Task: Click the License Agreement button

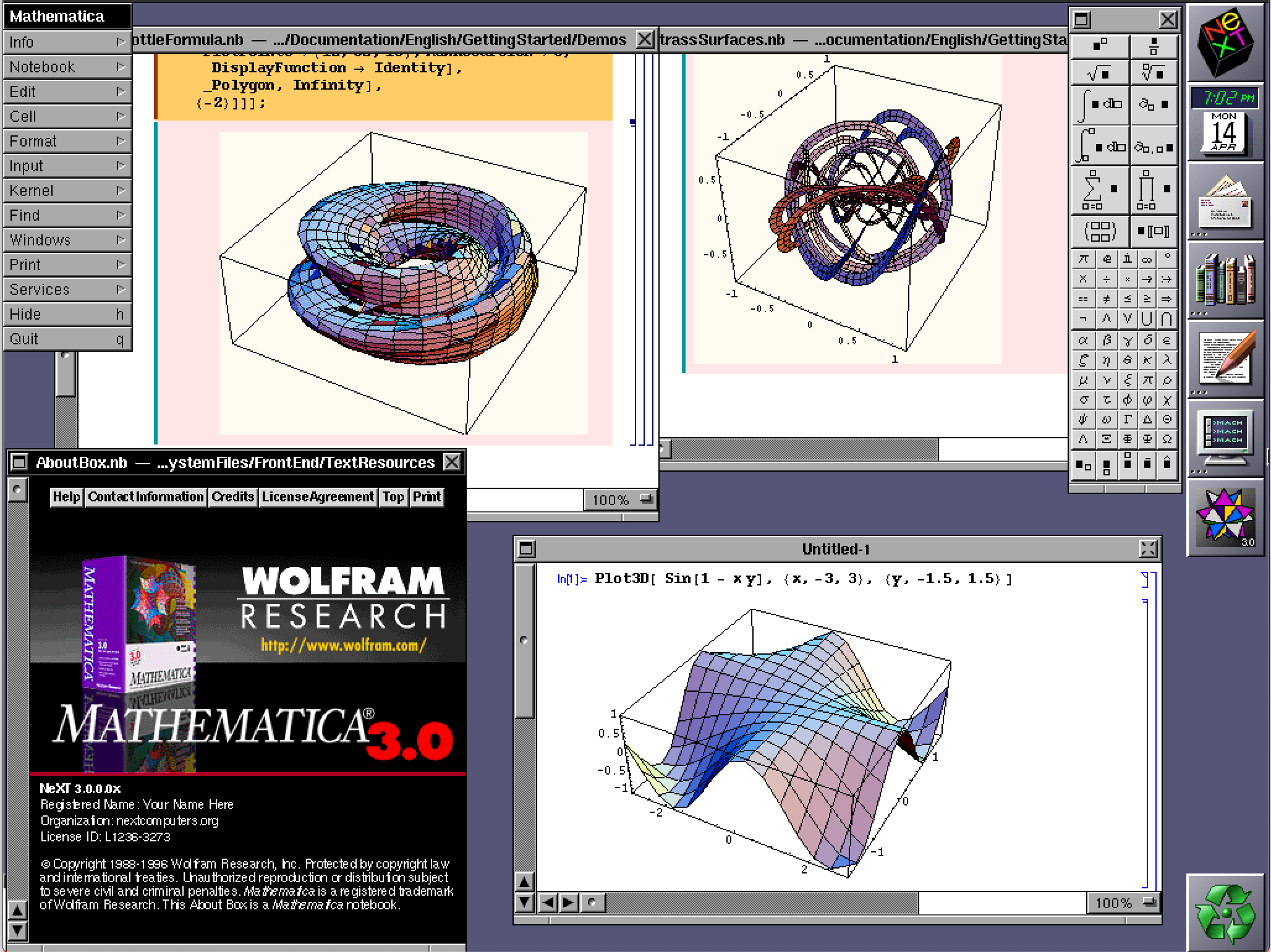Action: 318,497
